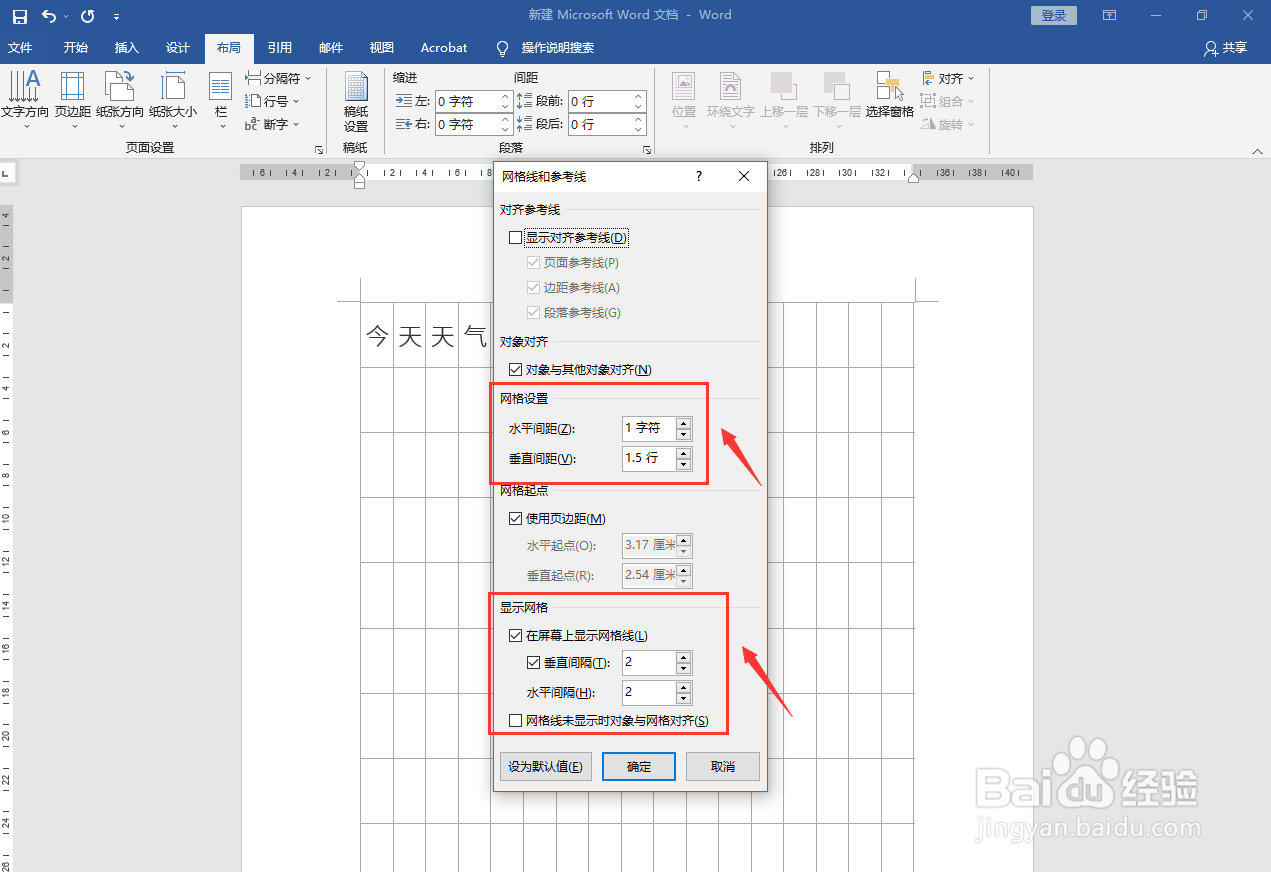
Task: Switch to the Mailings (邮件) tab
Action: click(x=331, y=48)
